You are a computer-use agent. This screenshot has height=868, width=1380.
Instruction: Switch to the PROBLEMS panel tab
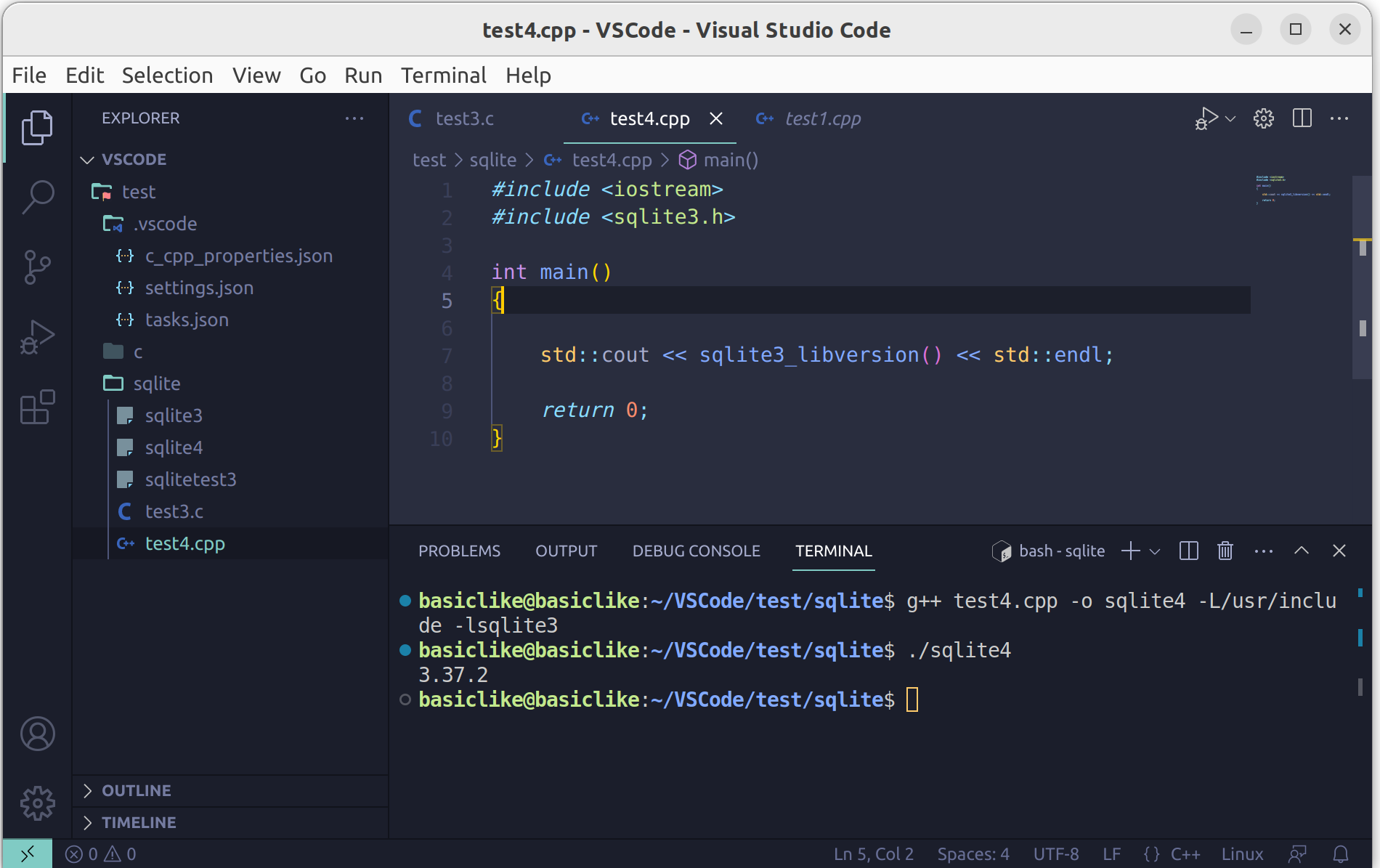[x=459, y=551]
